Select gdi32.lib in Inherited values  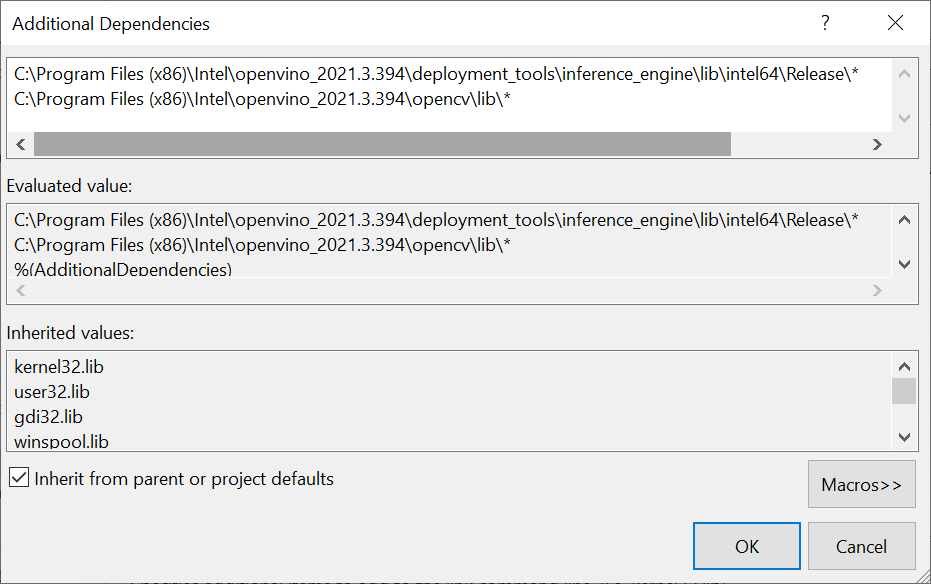click(x=48, y=416)
